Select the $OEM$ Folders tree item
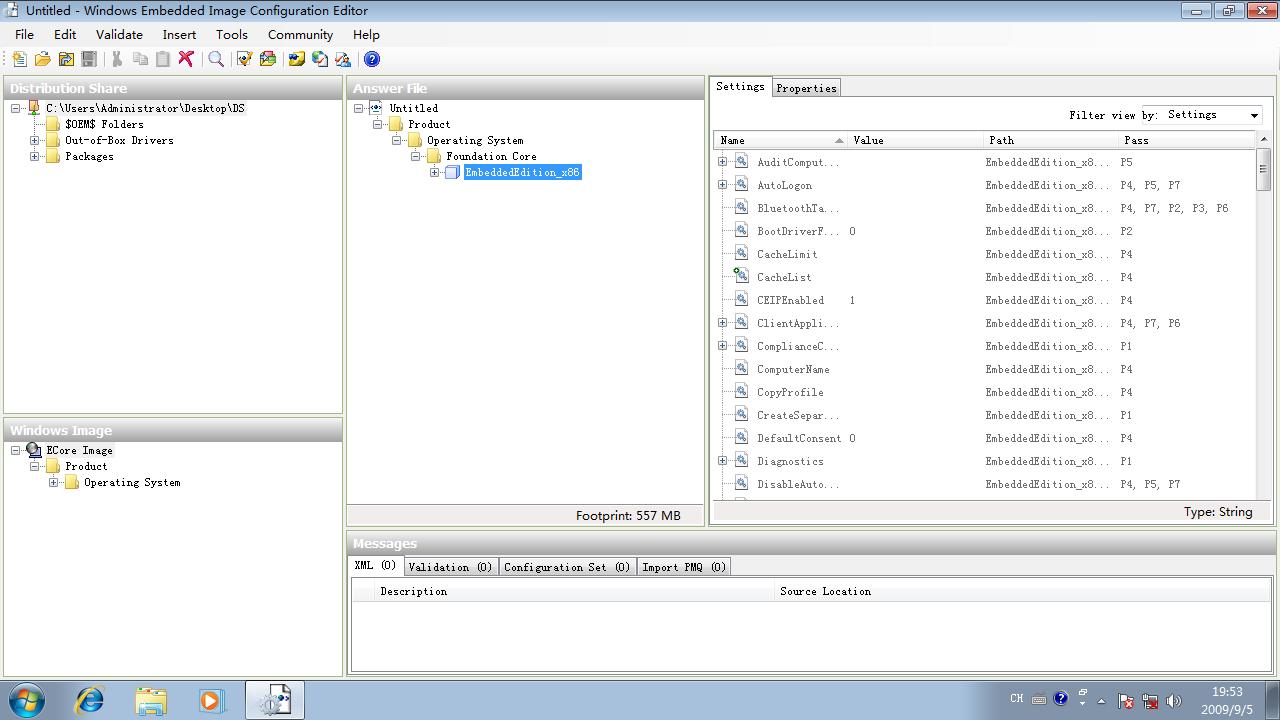 point(104,124)
